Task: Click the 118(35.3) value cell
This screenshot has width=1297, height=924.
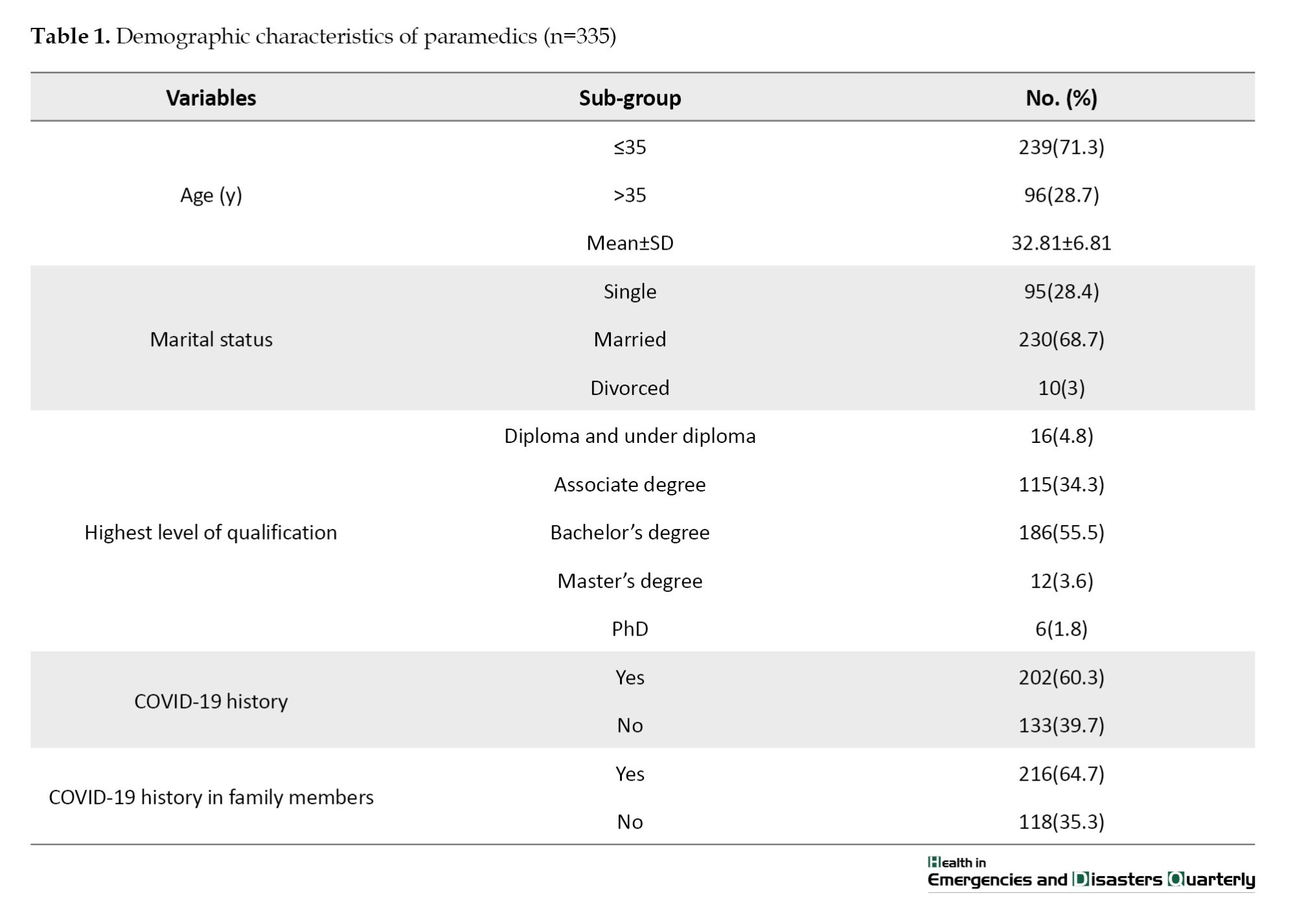Action: (1061, 822)
